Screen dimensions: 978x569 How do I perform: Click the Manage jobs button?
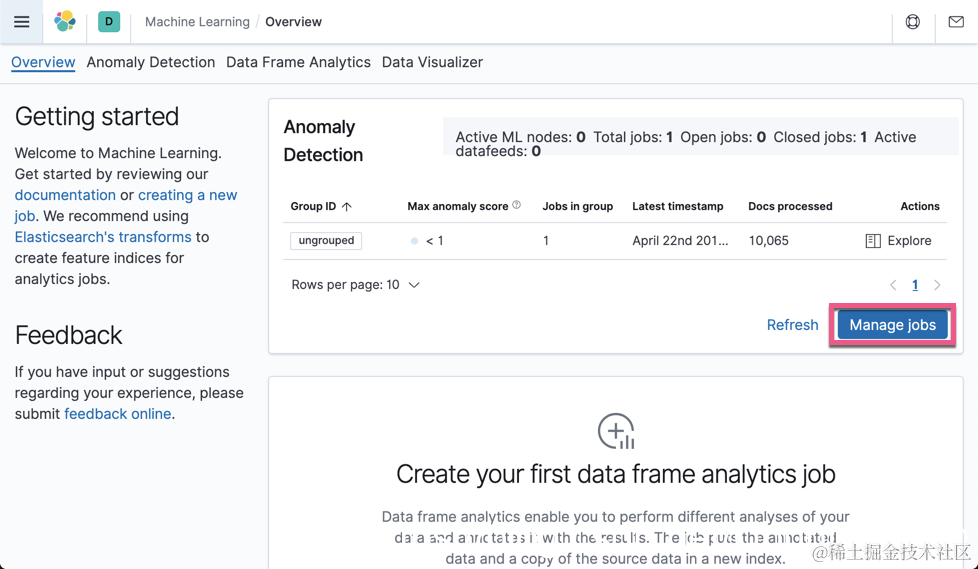tap(892, 325)
